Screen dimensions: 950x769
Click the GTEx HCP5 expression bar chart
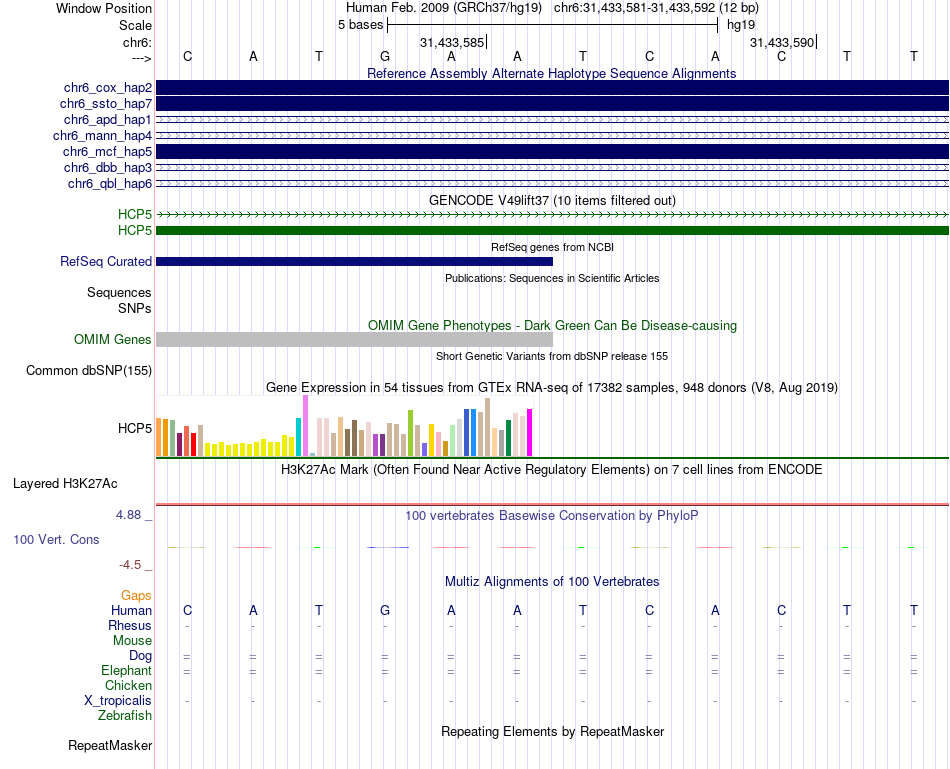tap(344, 425)
